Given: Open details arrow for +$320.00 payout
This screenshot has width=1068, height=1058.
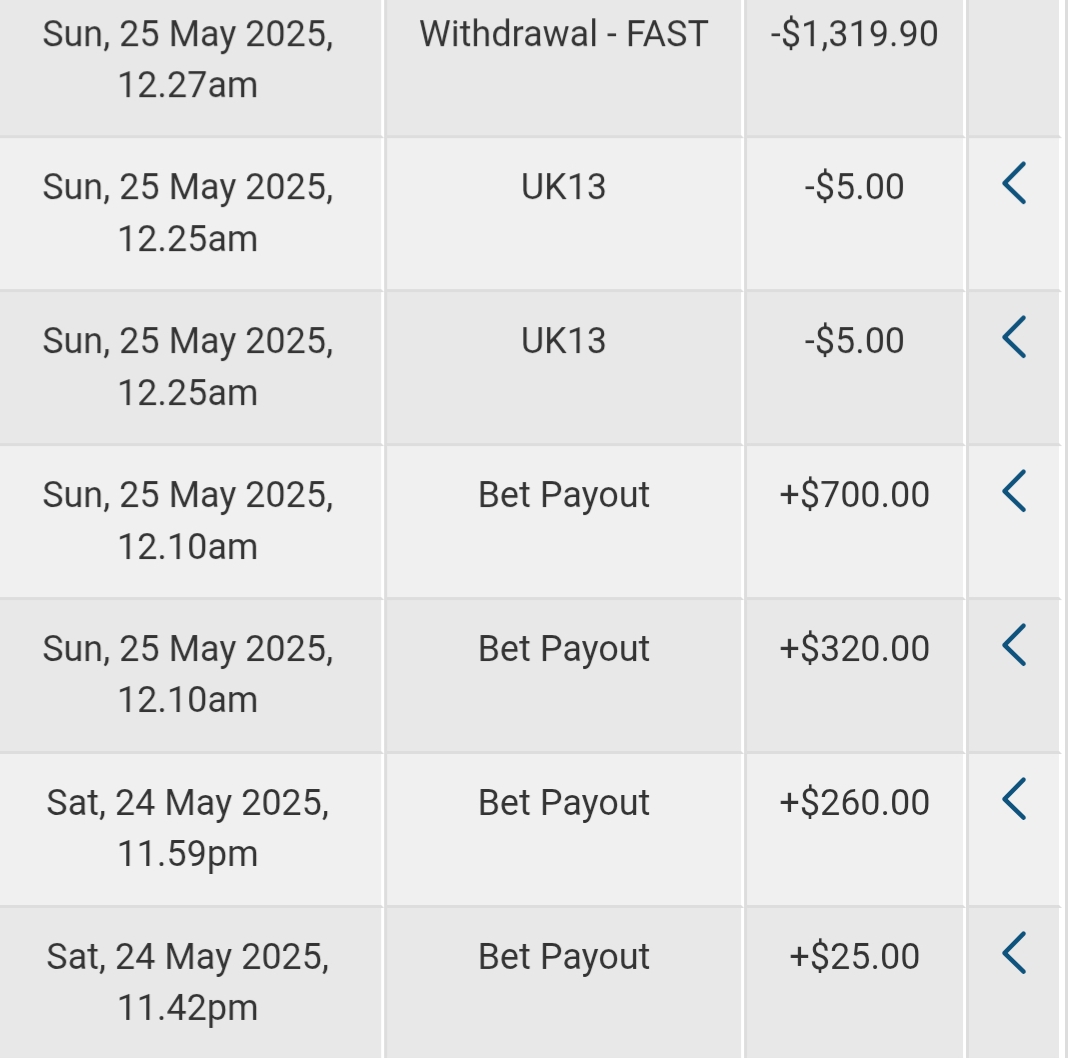Looking at the screenshot, I should [x=1014, y=645].
